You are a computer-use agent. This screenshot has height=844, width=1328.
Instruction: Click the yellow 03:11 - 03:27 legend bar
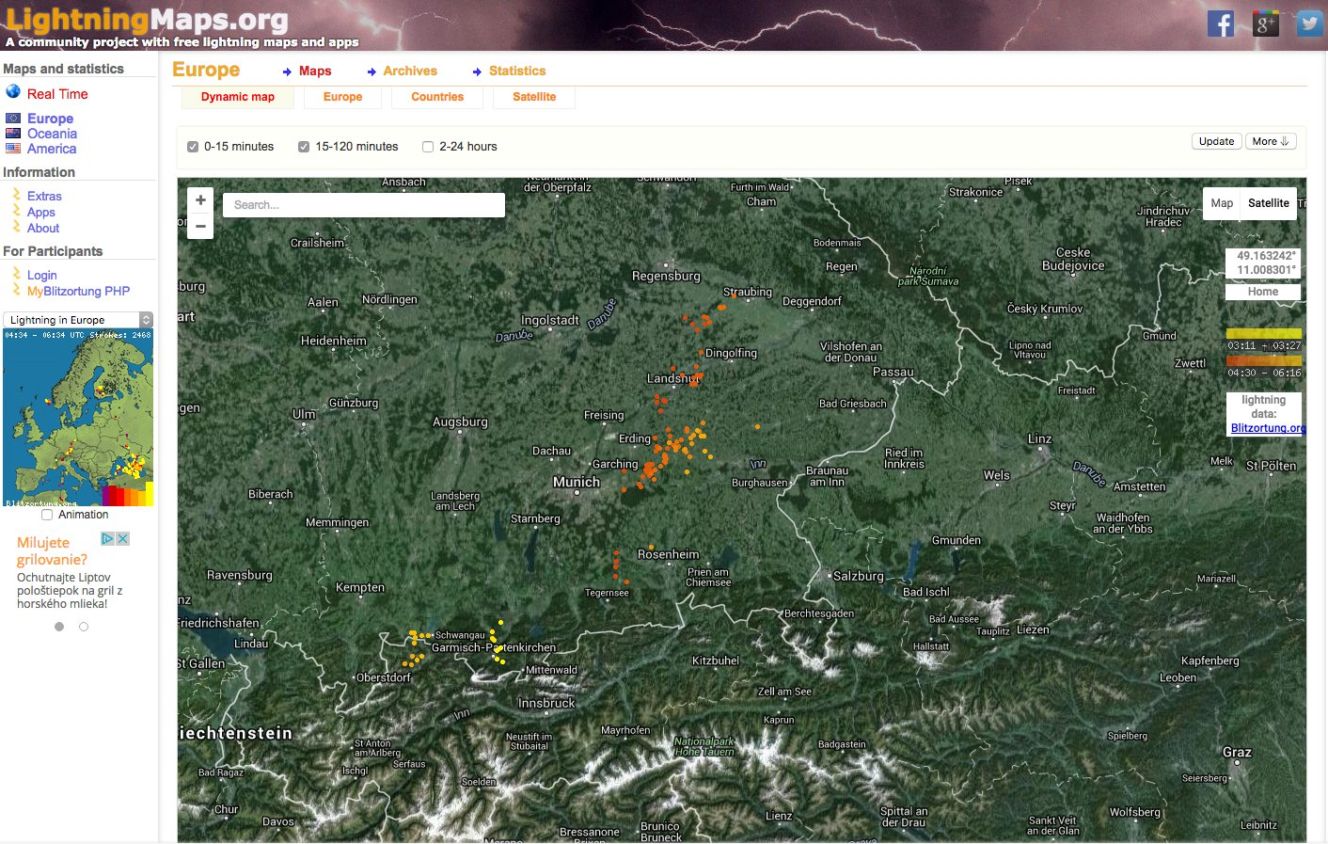pos(1264,333)
